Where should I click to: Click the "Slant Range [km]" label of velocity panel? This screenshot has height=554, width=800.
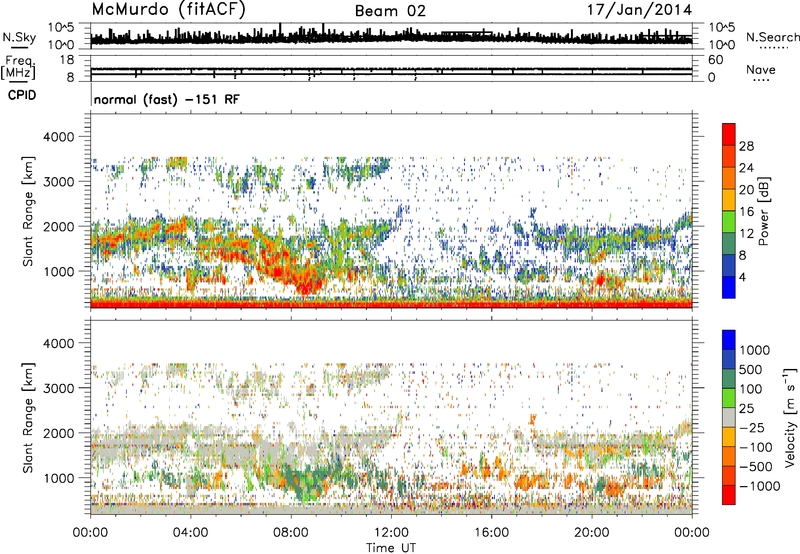[x=28, y=417]
